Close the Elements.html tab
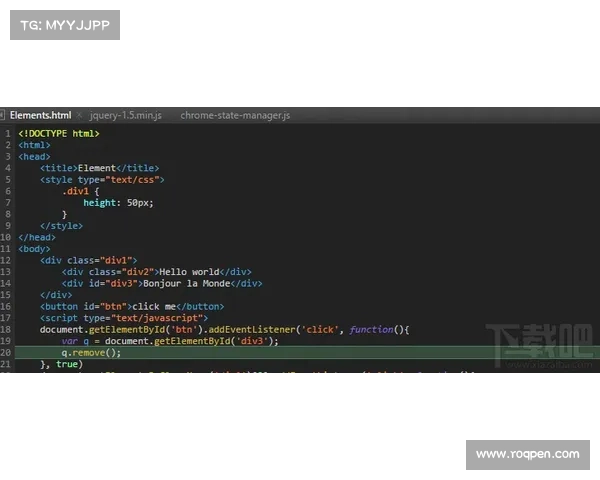The image size is (600, 480). [79, 115]
